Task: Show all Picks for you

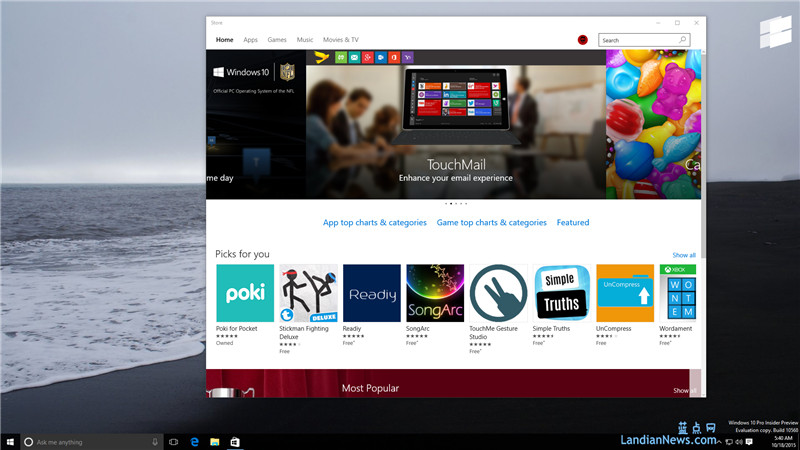Action: click(684, 255)
